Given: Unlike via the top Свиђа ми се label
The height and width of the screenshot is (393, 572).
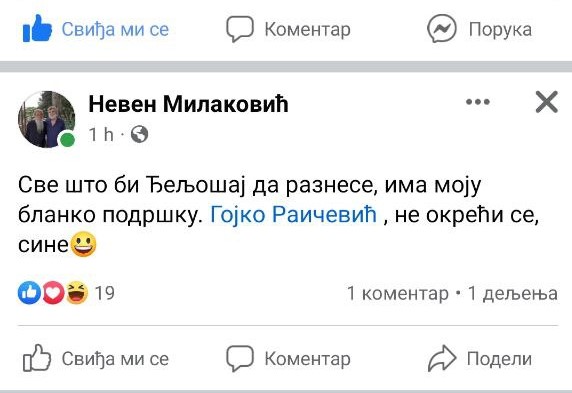Looking at the screenshot, I should (x=115, y=29).
